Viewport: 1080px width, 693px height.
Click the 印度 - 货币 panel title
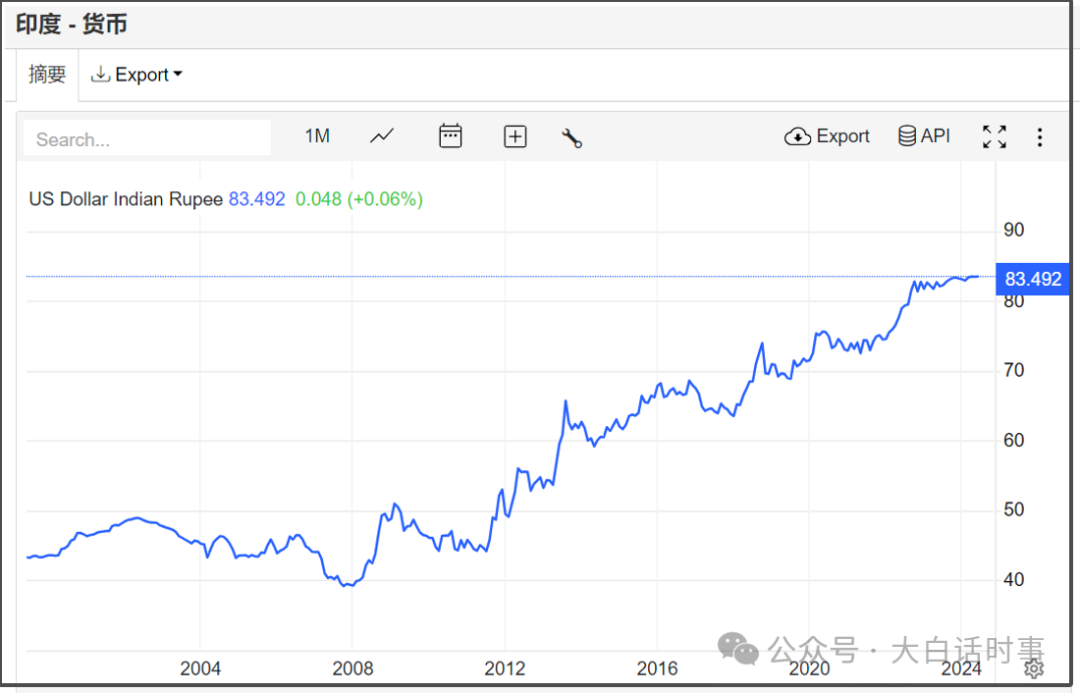71,24
